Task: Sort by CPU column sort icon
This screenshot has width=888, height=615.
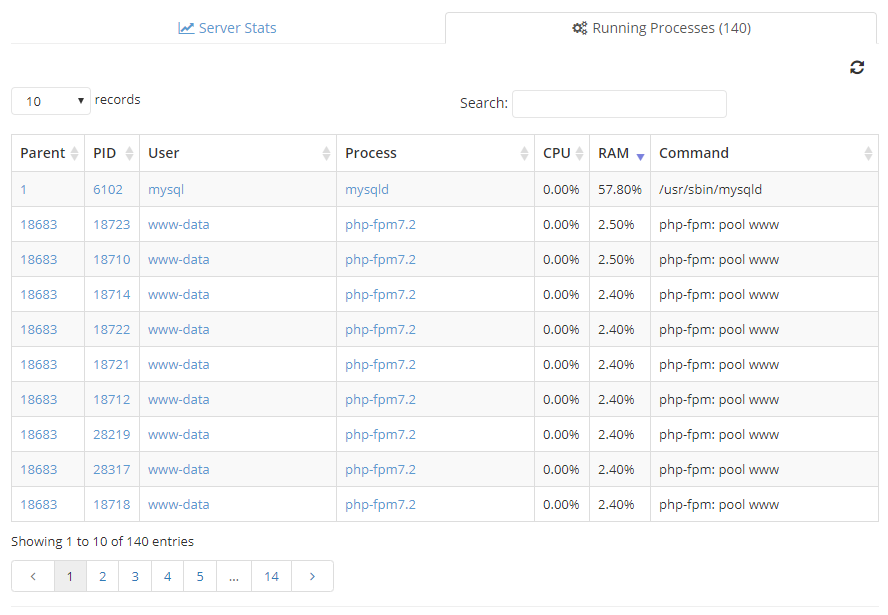Action: pyautogui.click(x=579, y=153)
